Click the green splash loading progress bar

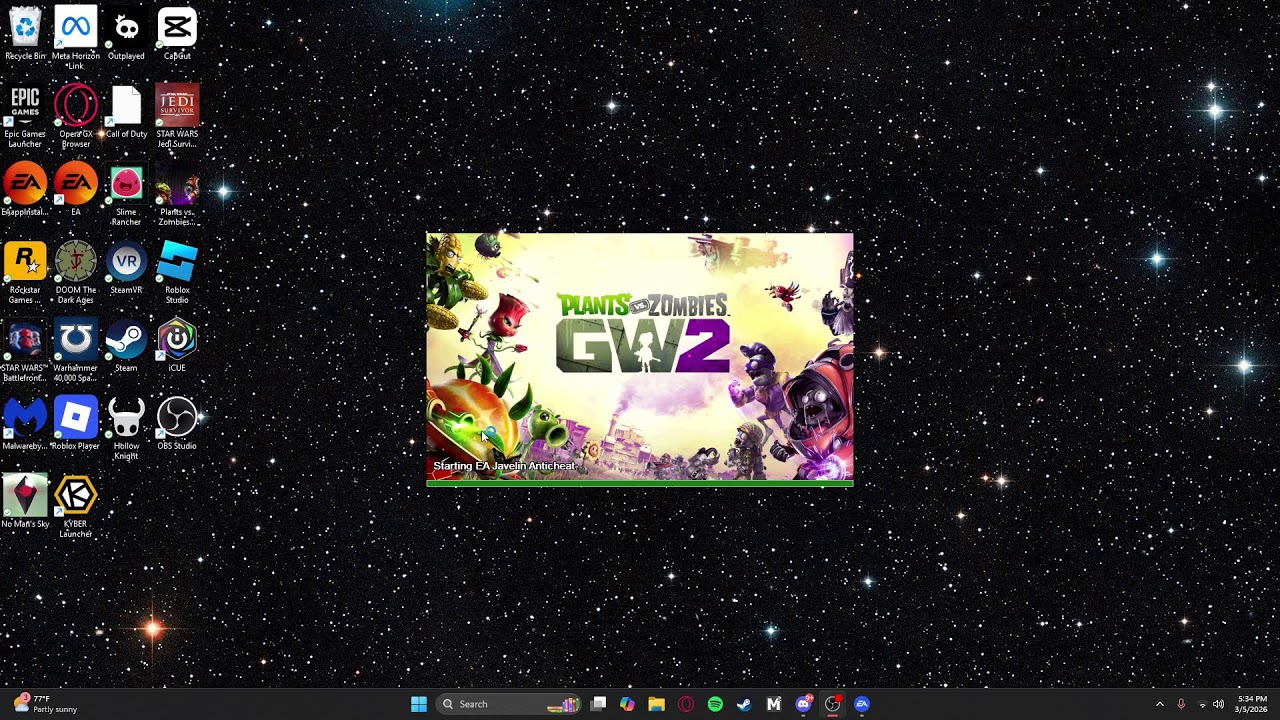pyautogui.click(x=640, y=483)
